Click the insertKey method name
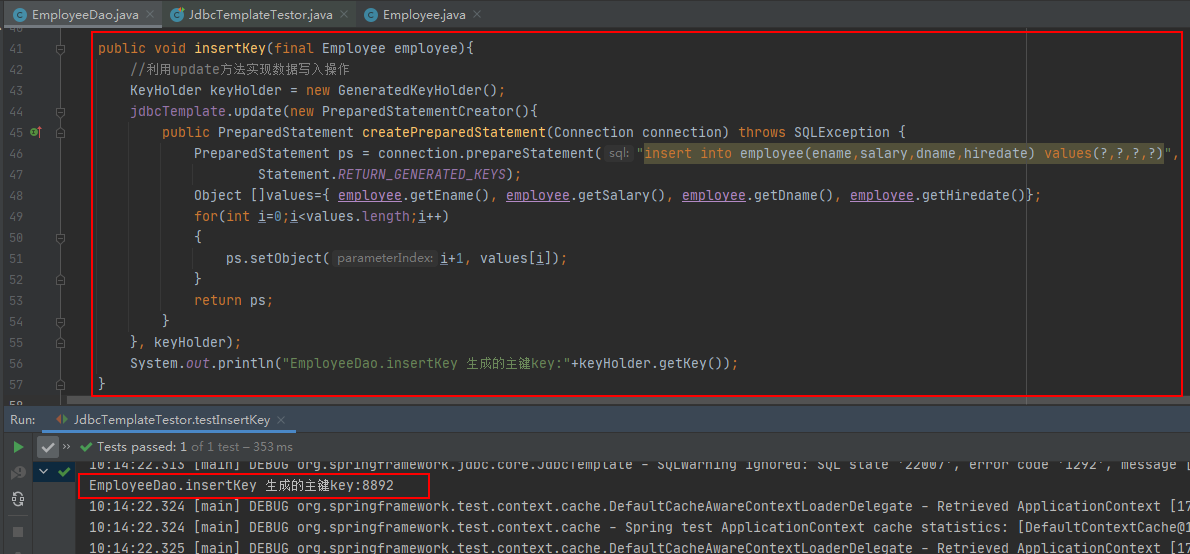This screenshot has height=554, width=1190. [230, 49]
